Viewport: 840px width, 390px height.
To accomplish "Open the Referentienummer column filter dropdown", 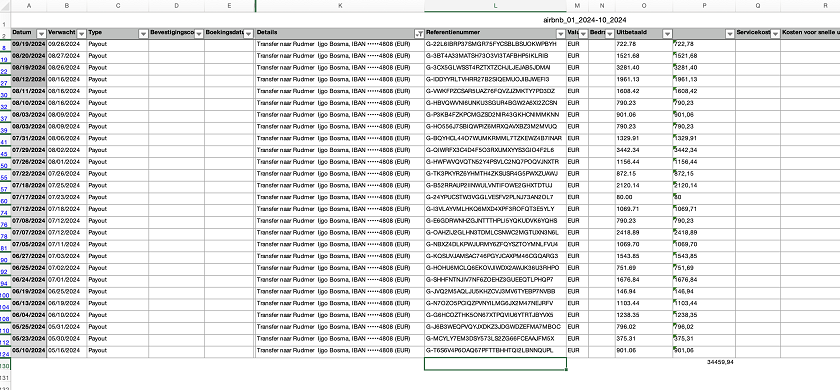I will pyautogui.click(x=561, y=33).
